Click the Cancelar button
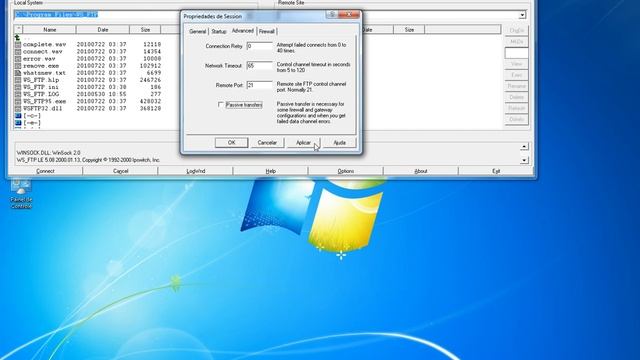Image resolution: width=640 pixels, height=360 pixels. point(267,142)
